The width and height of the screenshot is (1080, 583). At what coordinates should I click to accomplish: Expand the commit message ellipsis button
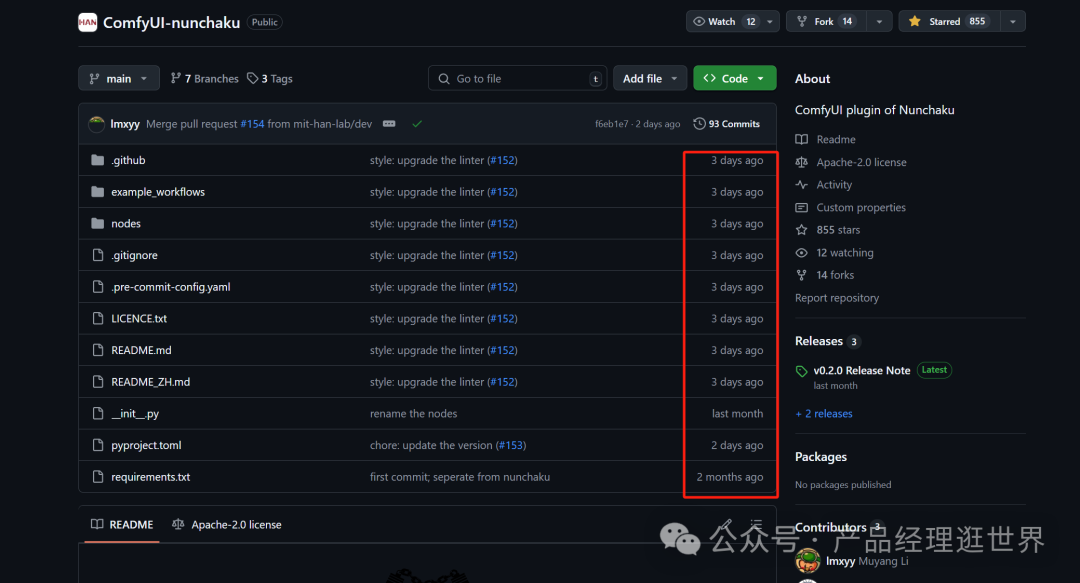[x=389, y=124]
